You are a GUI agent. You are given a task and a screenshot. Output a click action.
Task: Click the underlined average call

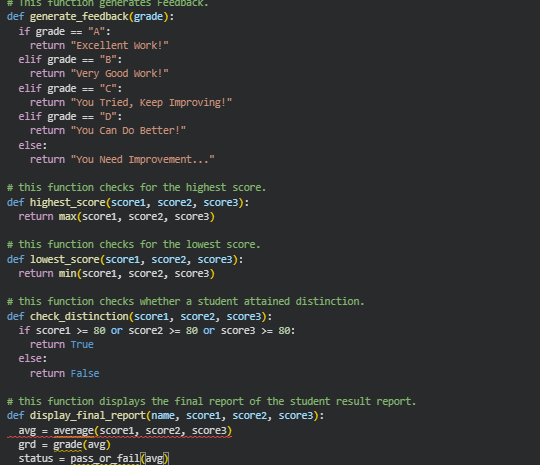click(143, 431)
